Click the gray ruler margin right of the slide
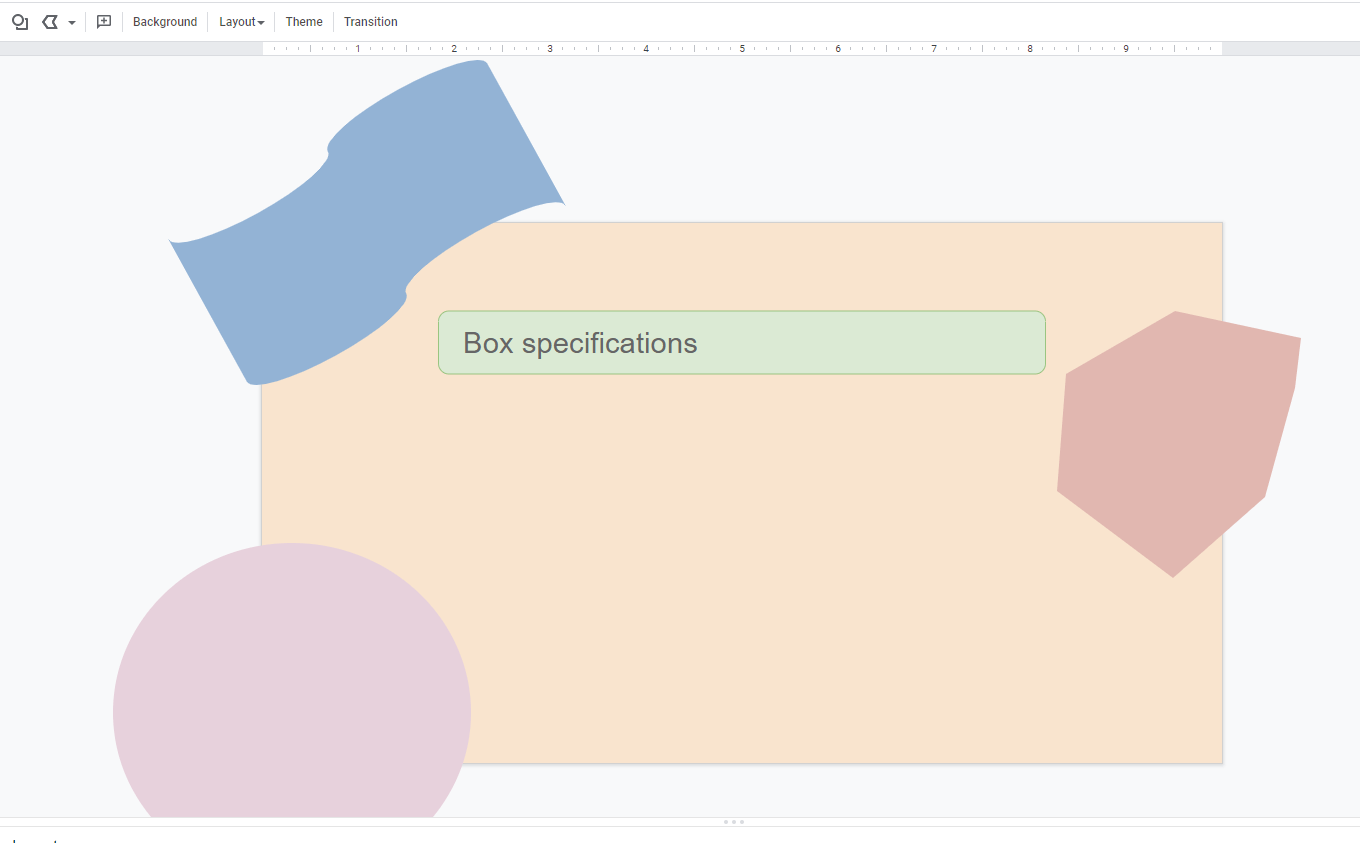 coord(1290,48)
